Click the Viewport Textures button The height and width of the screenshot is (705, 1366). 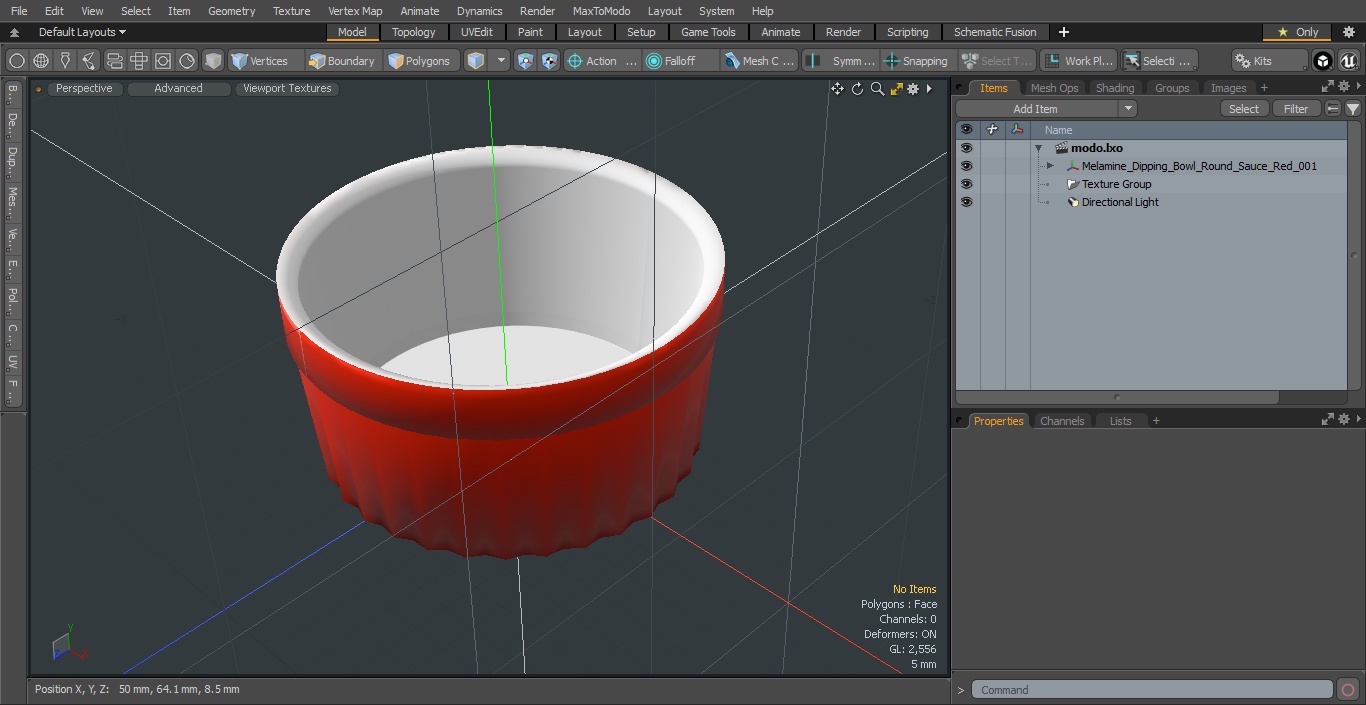287,89
